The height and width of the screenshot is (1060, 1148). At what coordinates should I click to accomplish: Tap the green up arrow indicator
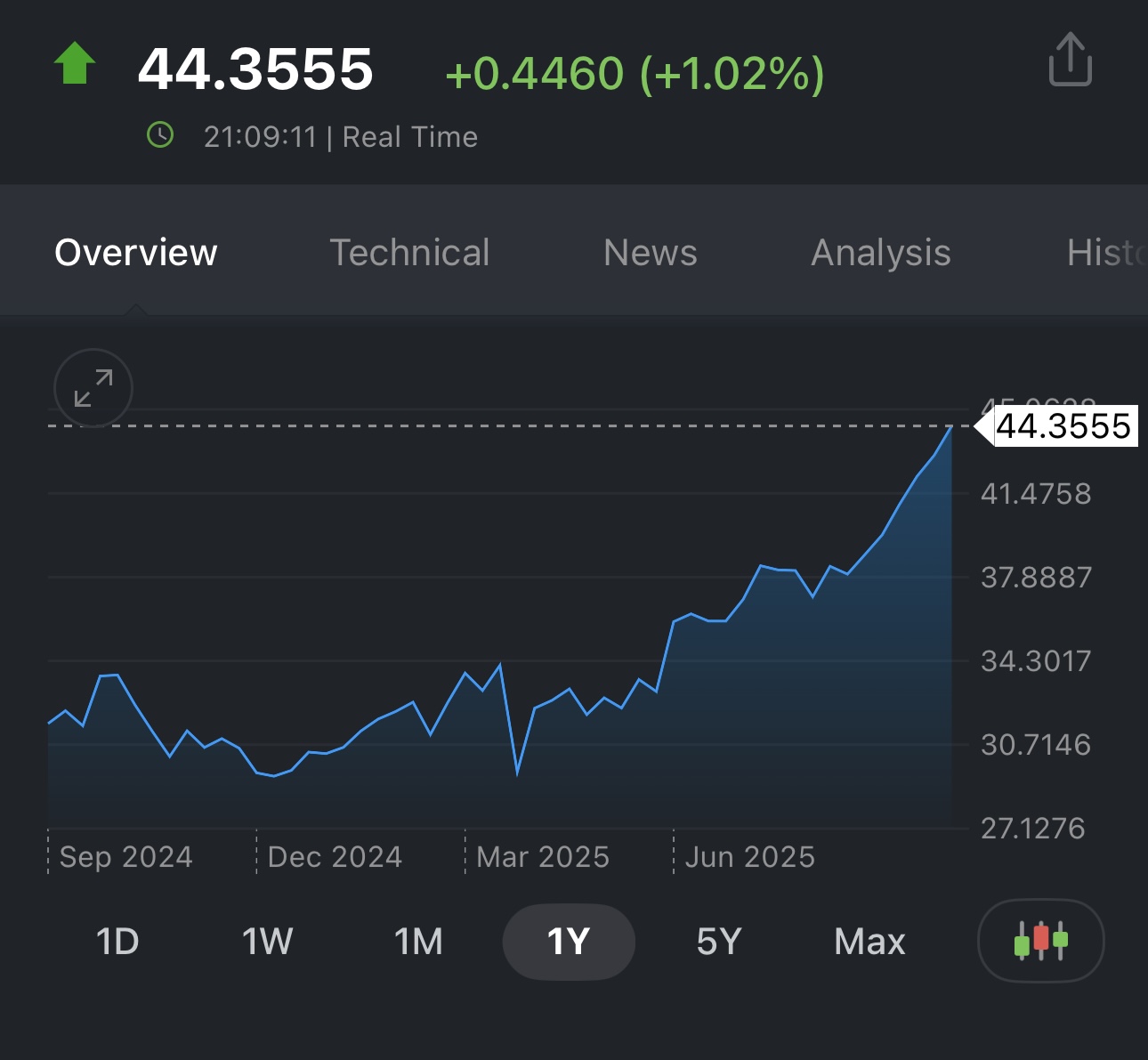pyautogui.click(x=75, y=64)
